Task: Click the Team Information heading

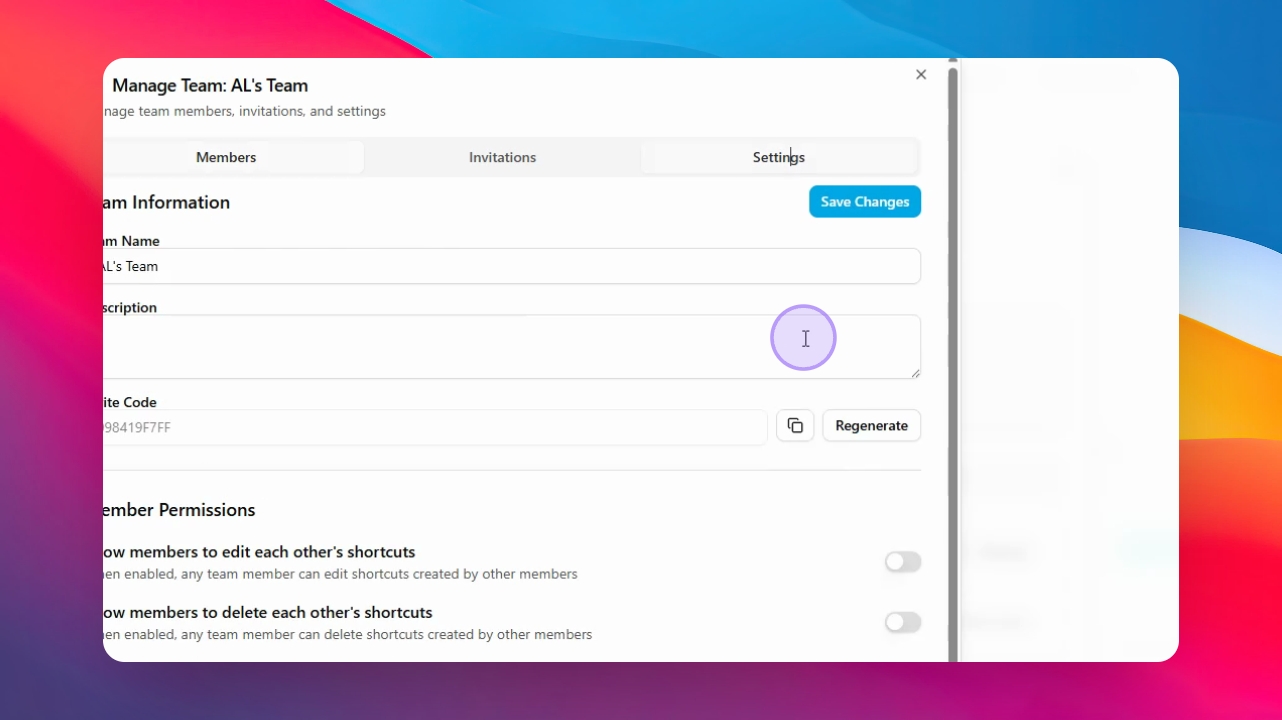Action: (x=166, y=202)
